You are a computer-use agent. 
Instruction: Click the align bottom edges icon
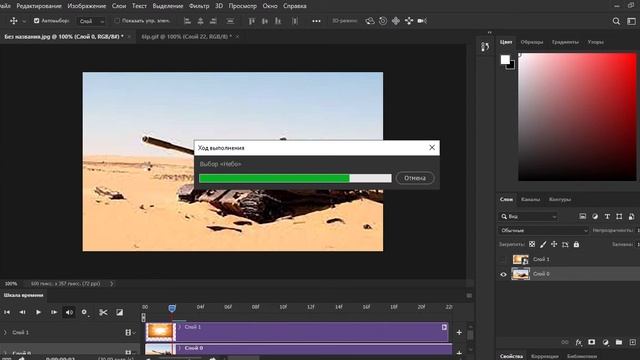[x=278, y=21]
